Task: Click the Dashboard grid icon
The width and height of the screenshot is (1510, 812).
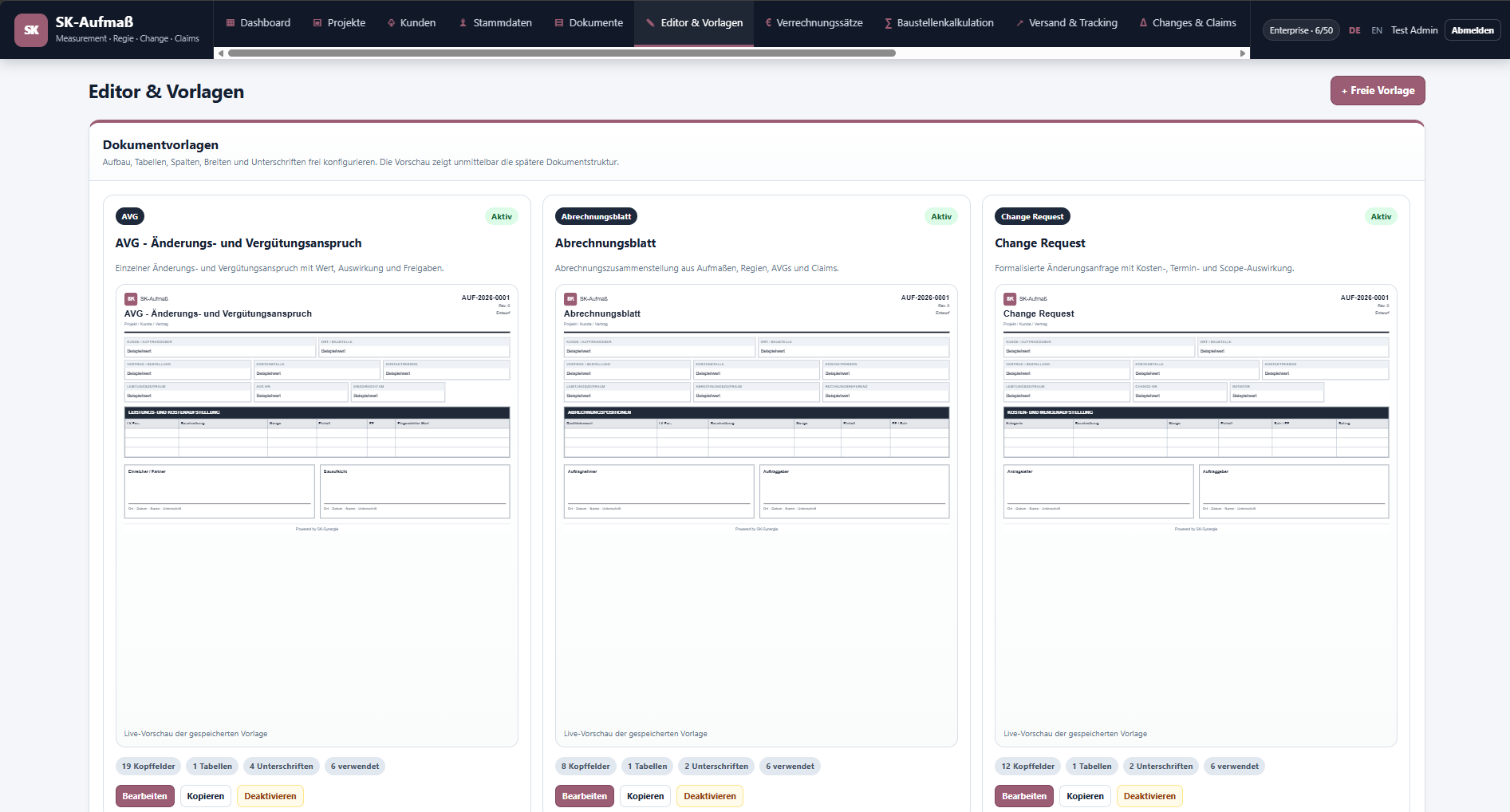Action: pyautogui.click(x=231, y=23)
